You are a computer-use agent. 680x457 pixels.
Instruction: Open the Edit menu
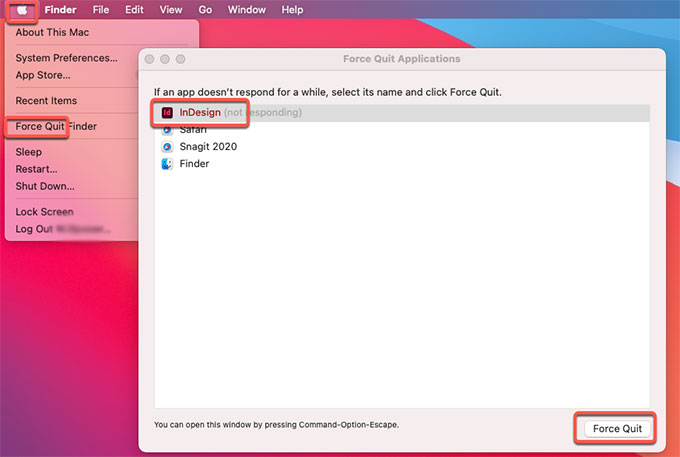(135, 10)
